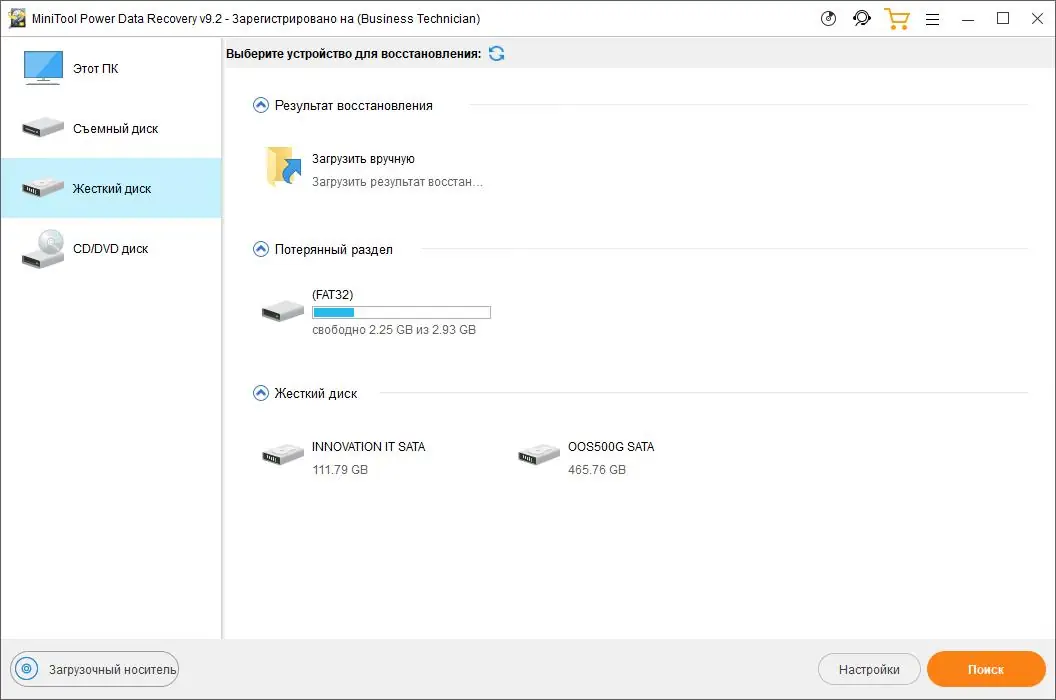The image size is (1056, 700).
Task: Click the Поиск scan button
Action: pos(986,669)
